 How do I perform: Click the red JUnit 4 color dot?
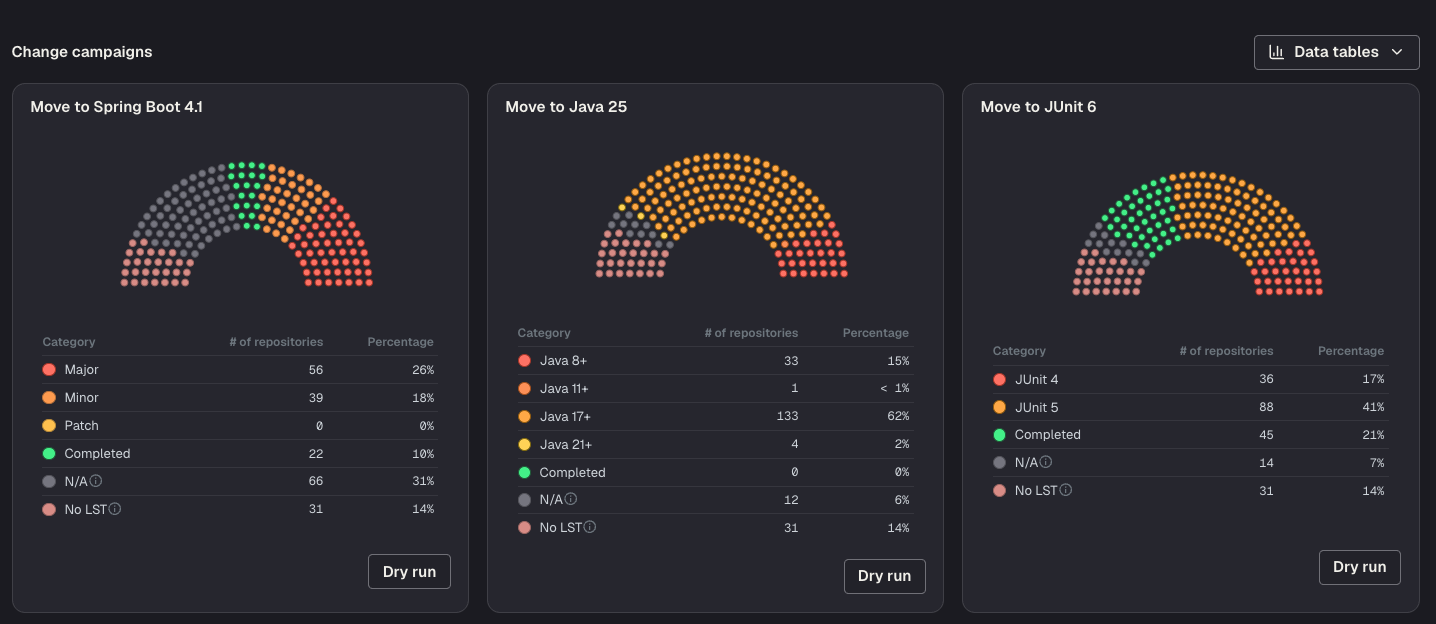pos(999,380)
